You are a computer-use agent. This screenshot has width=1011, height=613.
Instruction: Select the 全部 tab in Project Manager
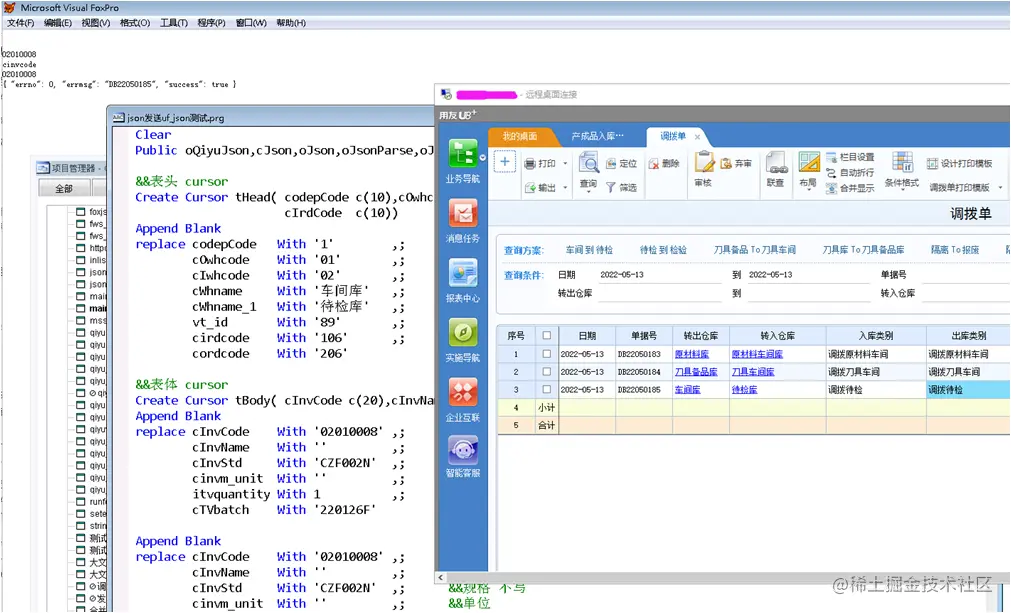point(63,188)
